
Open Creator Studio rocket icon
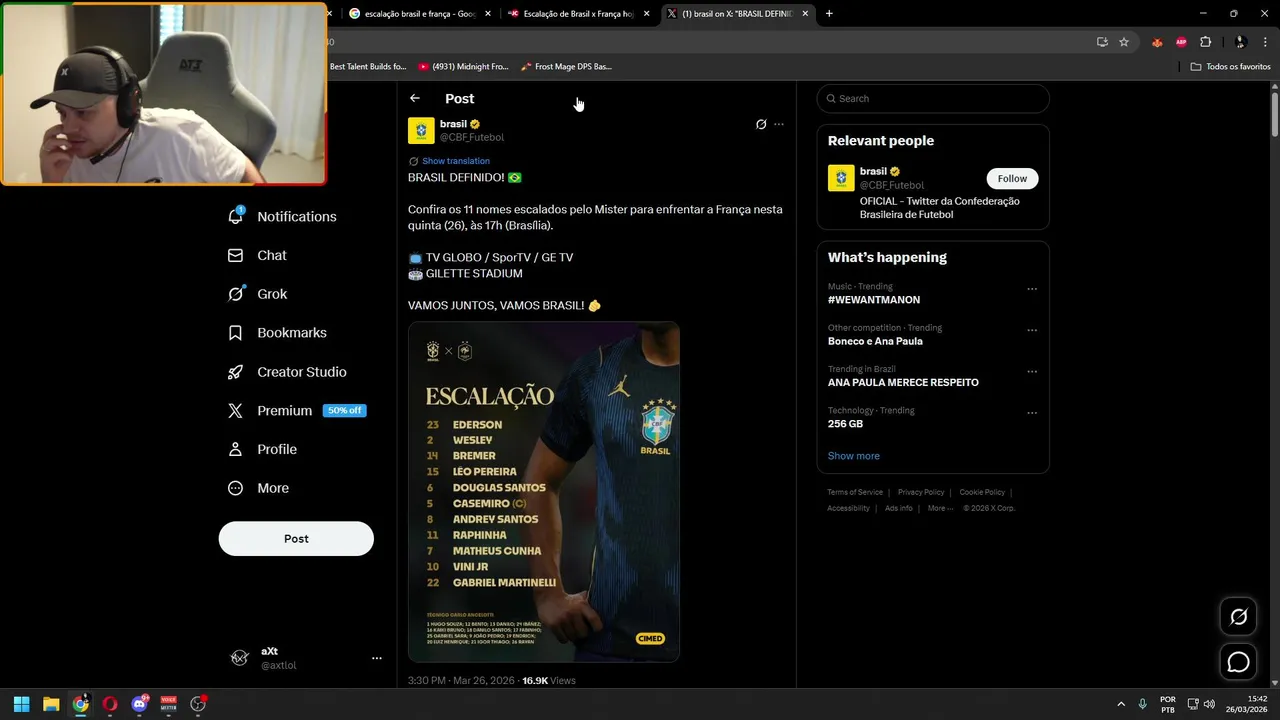(x=236, y=372)
